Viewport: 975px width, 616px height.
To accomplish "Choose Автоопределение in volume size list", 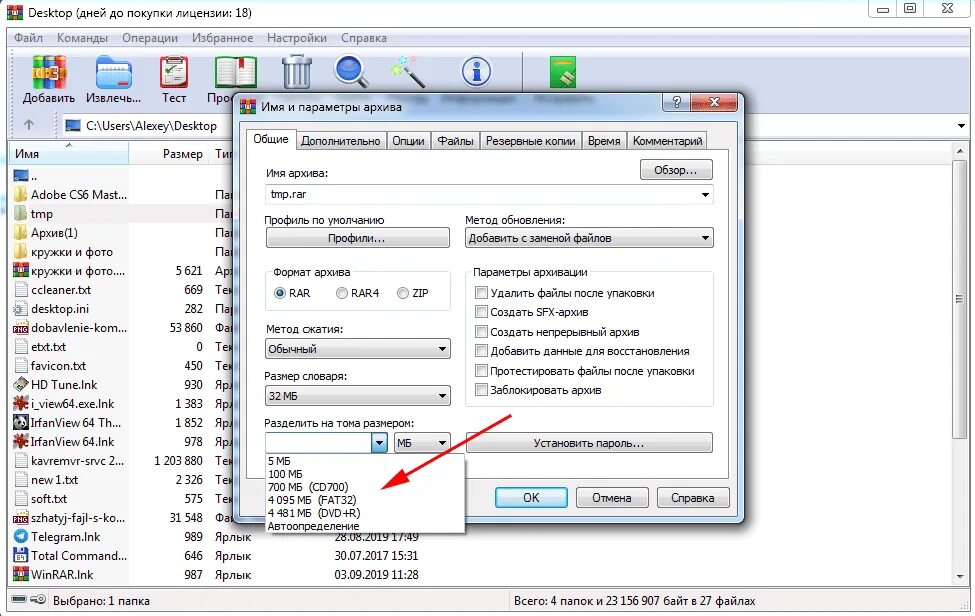I will tap(313, 526).
